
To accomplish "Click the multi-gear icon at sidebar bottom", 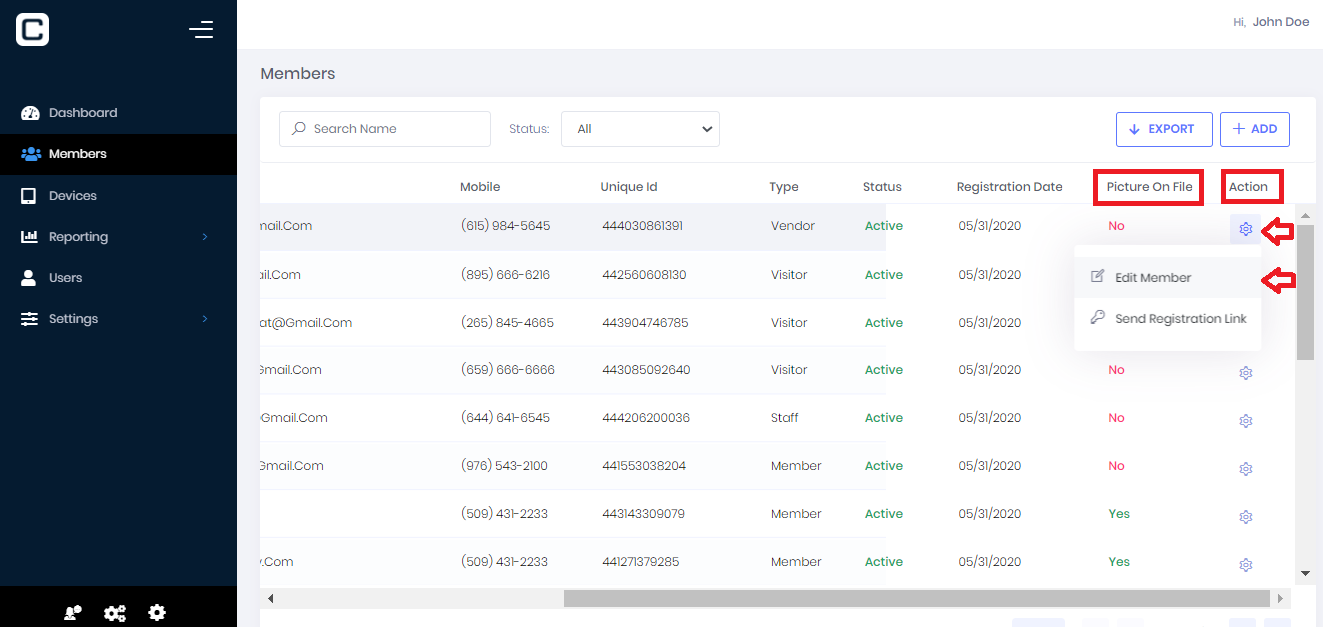I will (115, 613).
